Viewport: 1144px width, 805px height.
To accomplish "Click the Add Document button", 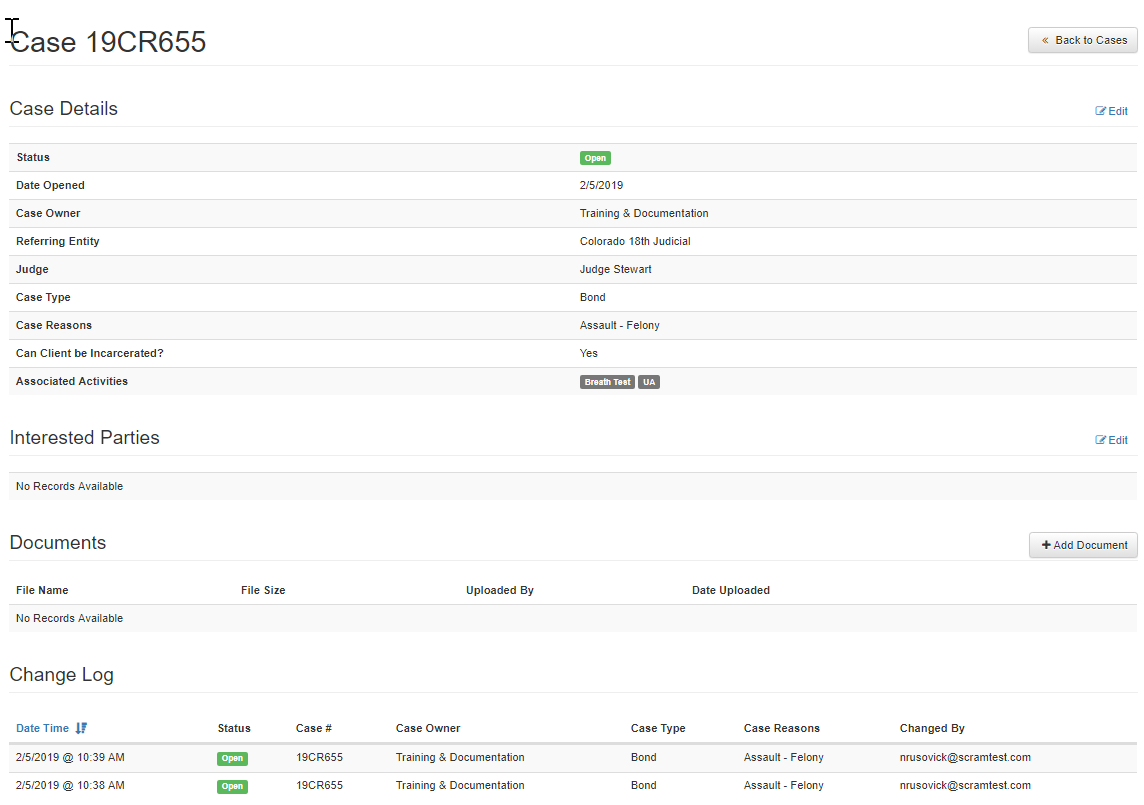I will click(x=1083, y=545).
